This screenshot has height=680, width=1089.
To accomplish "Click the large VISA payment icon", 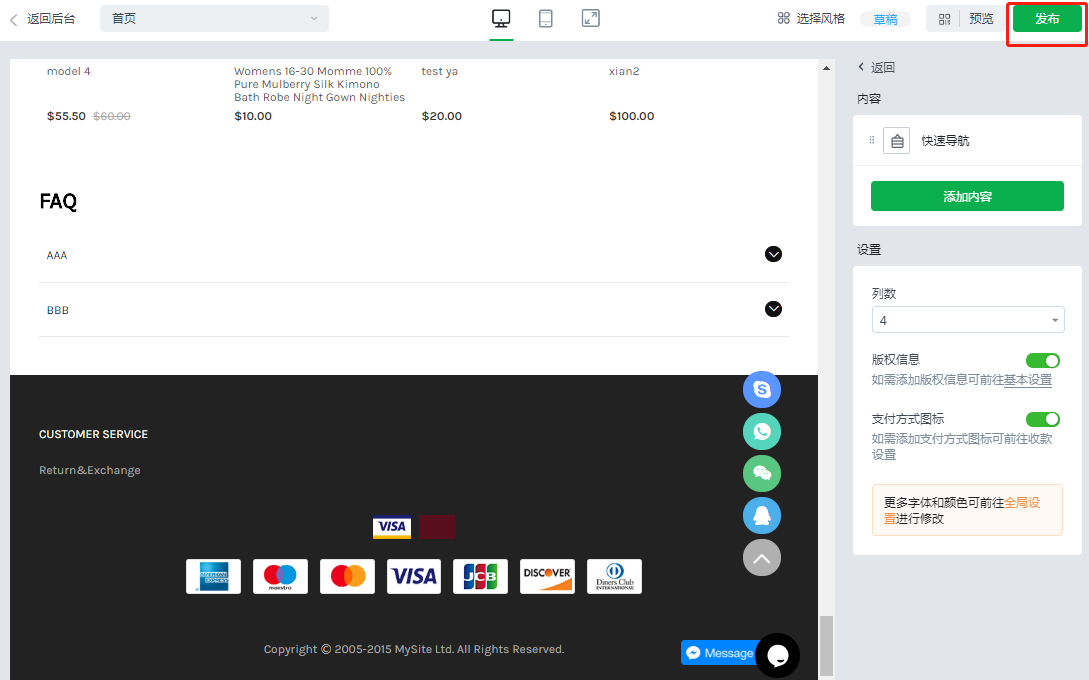I will point(414,577).
